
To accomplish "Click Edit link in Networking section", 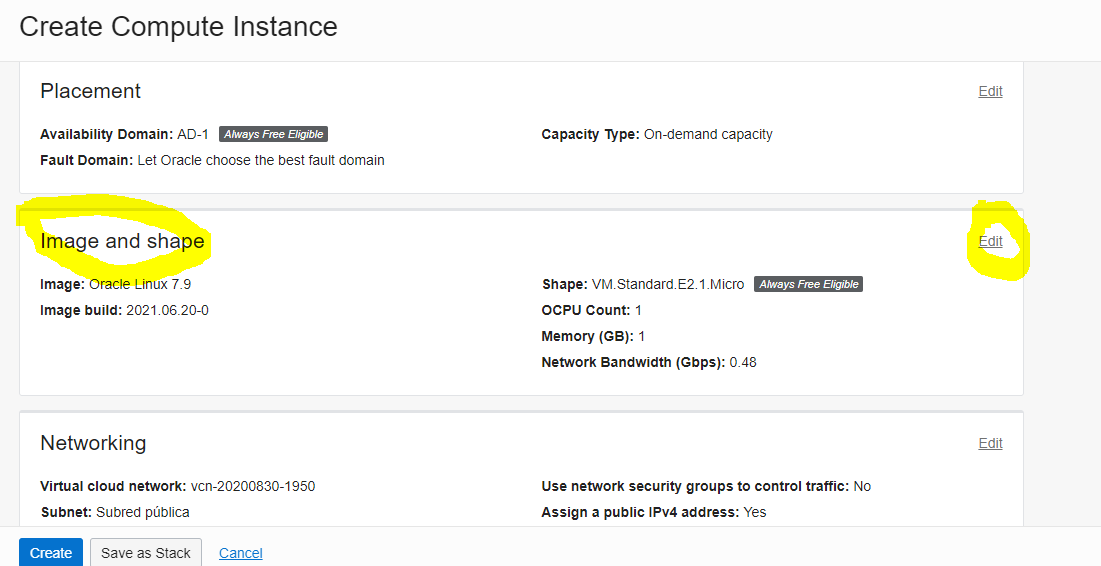I will click(x=990, y=443).
